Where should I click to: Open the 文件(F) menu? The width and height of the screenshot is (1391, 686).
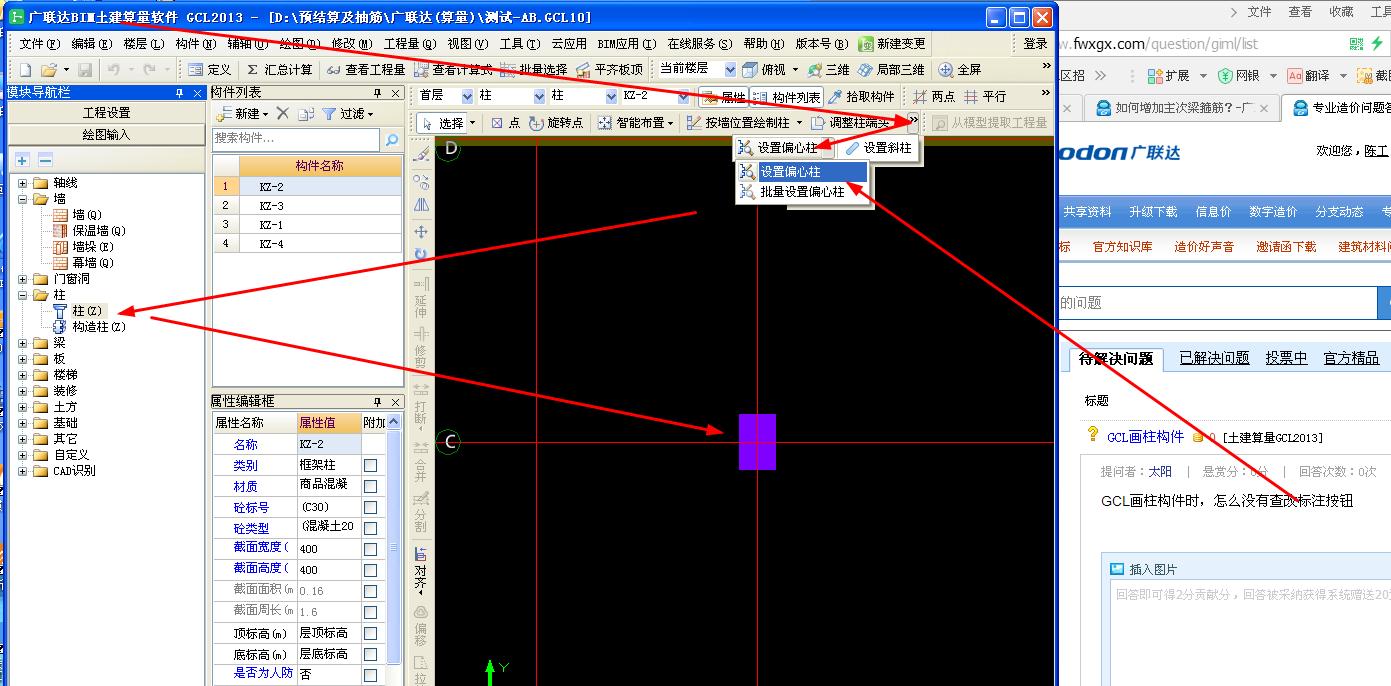(40, 44)
